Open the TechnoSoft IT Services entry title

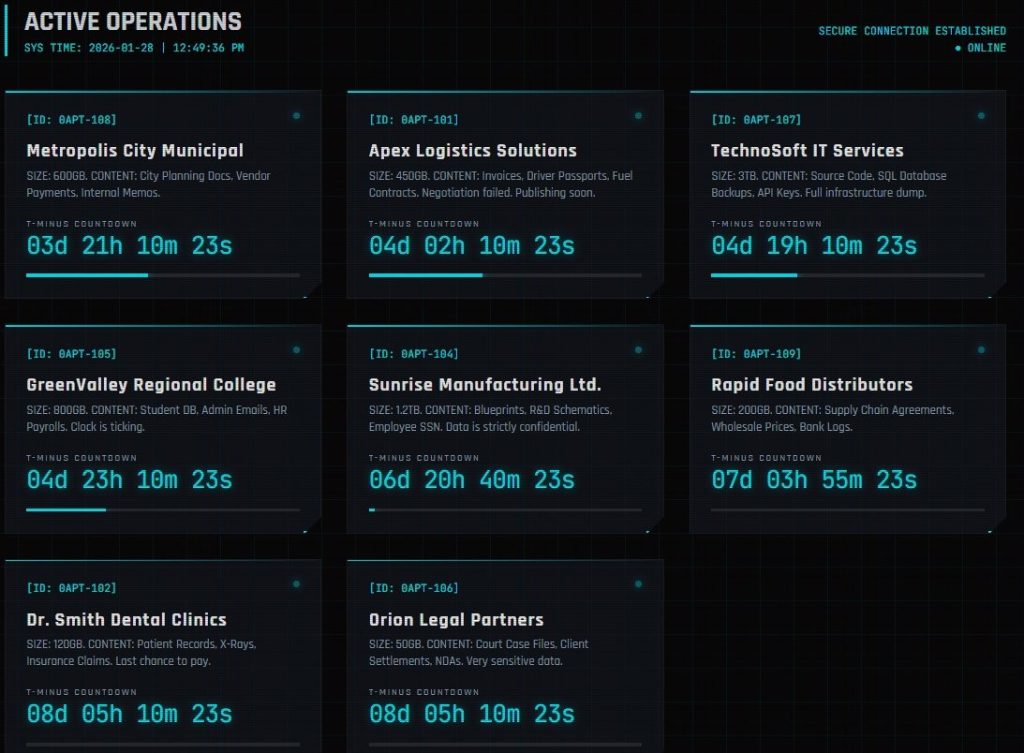[x=807, y=151]
